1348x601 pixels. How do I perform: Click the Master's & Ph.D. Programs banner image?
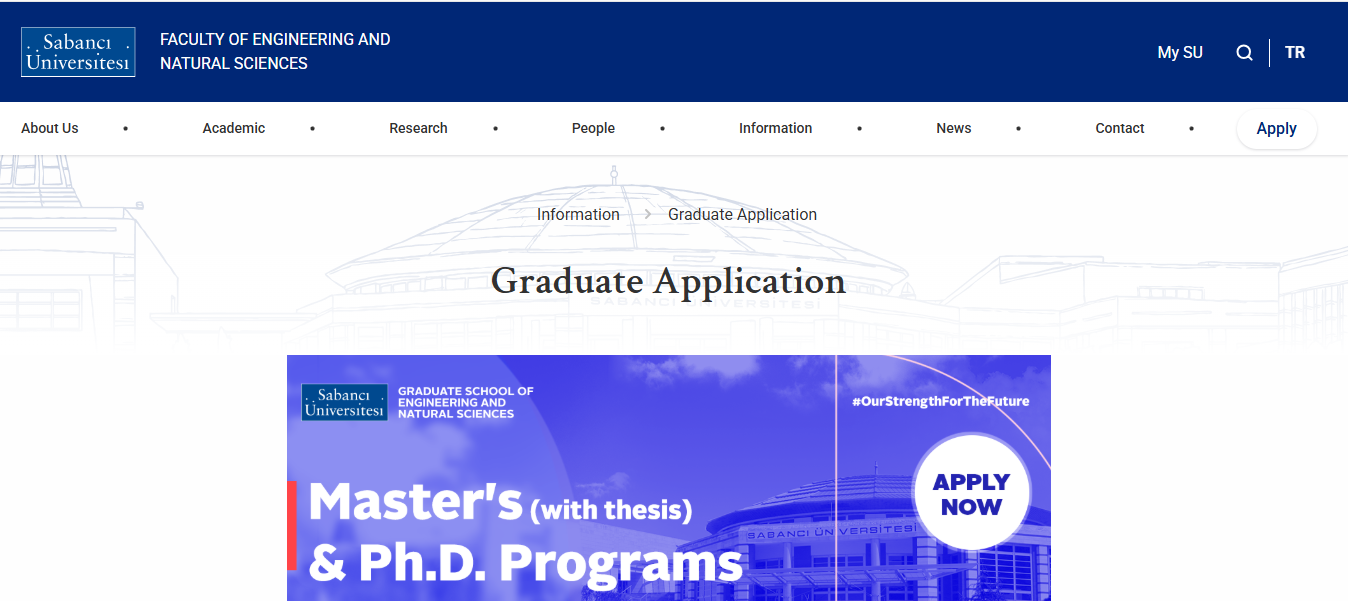pyautogui.click(x=669, y=478)
